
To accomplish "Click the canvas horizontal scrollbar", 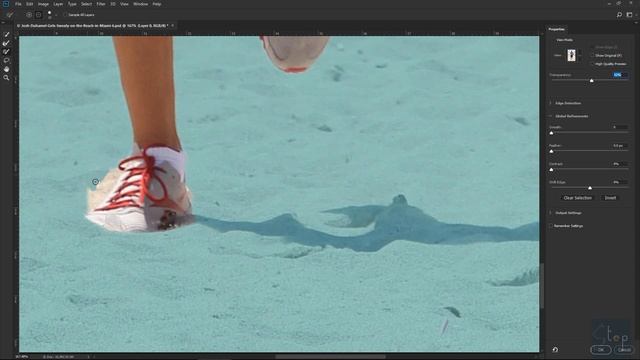I will [x=331, y=356].
